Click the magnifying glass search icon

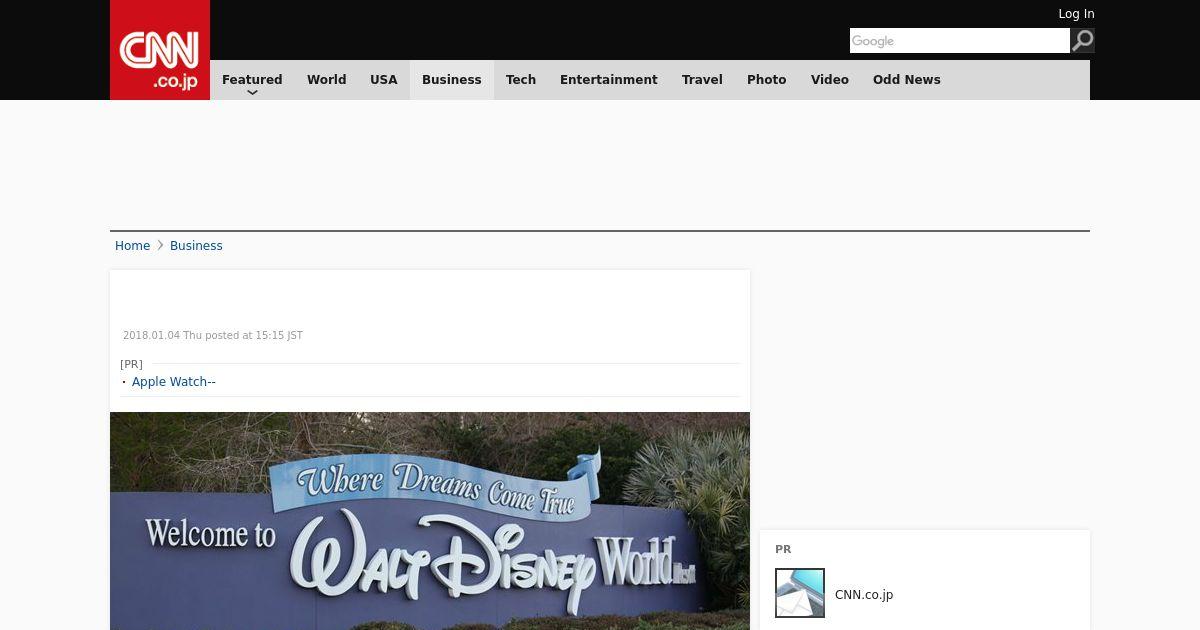1083,40
